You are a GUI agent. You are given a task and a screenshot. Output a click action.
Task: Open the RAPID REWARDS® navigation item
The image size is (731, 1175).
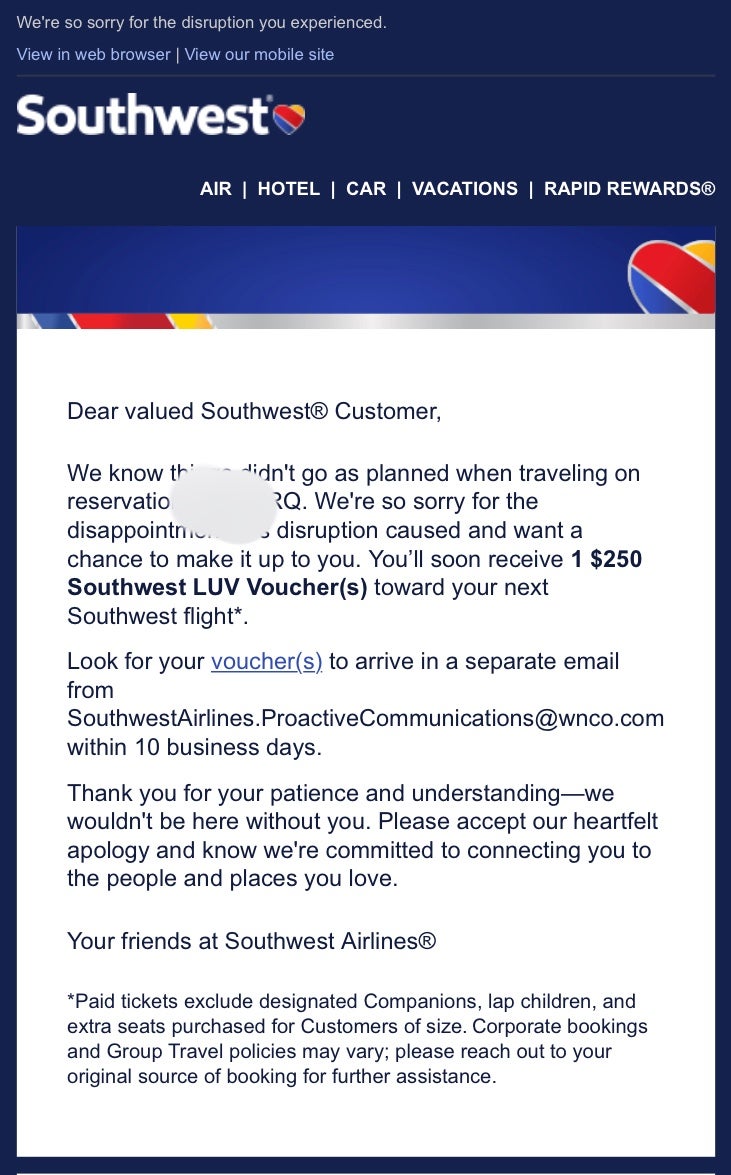[629, 189]
